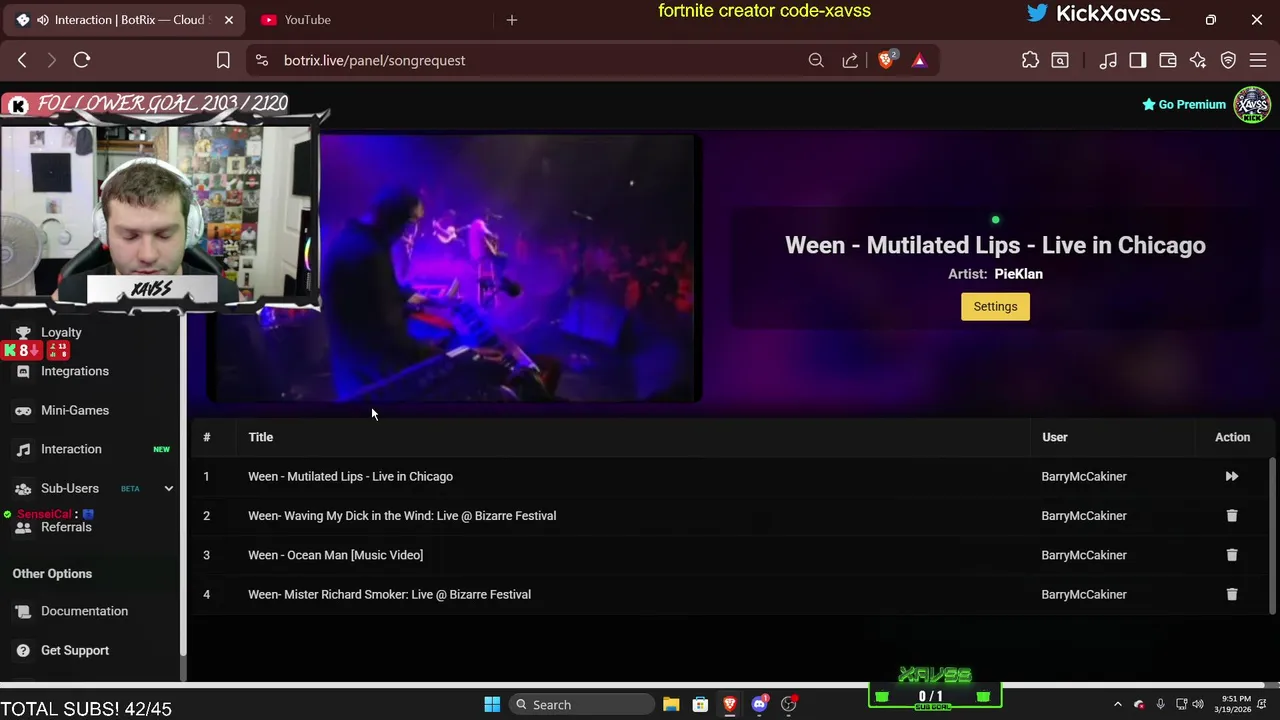Open Loyalty in the sidebar
Viewport: 1280px width, 720px height.
click(61, 332)
